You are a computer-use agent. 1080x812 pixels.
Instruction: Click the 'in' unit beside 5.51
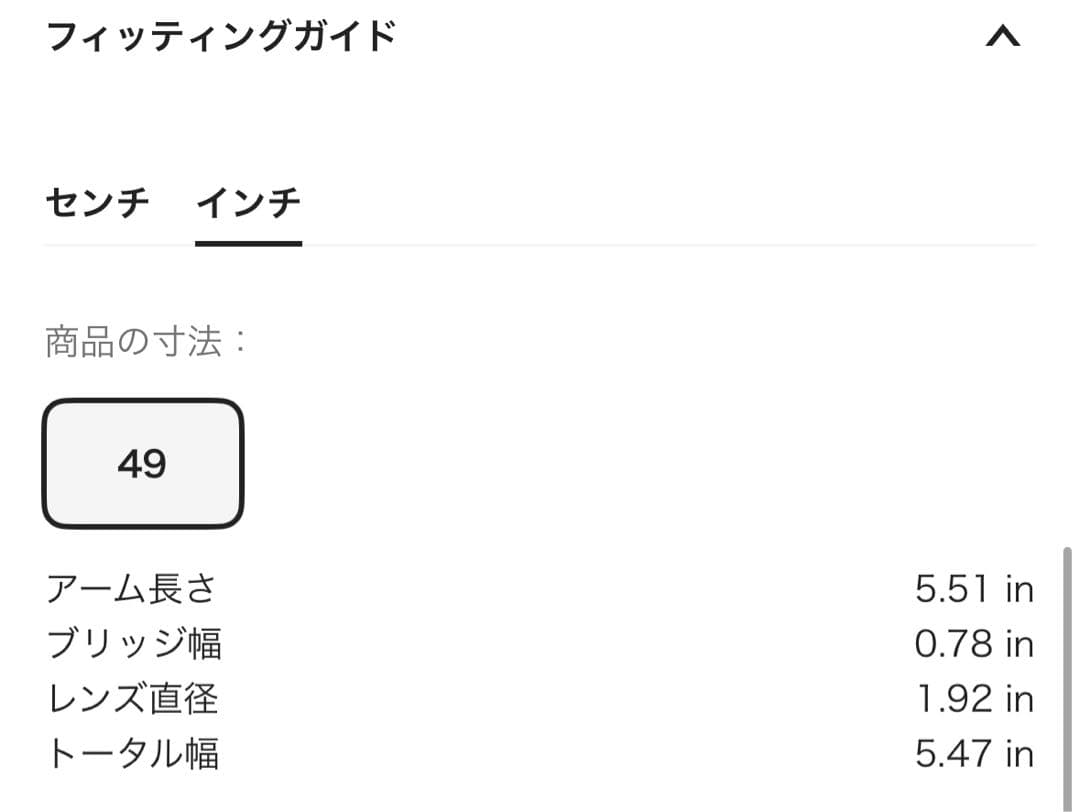pos(1019,589)
